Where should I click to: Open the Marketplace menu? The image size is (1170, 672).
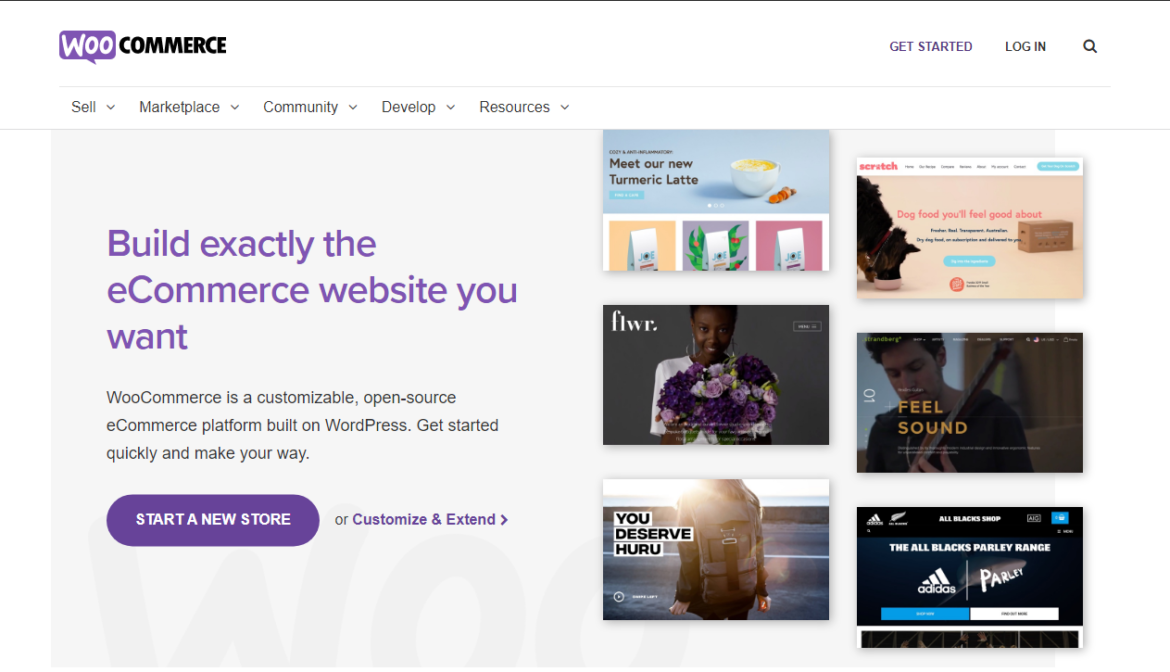[x=189, y=107]
